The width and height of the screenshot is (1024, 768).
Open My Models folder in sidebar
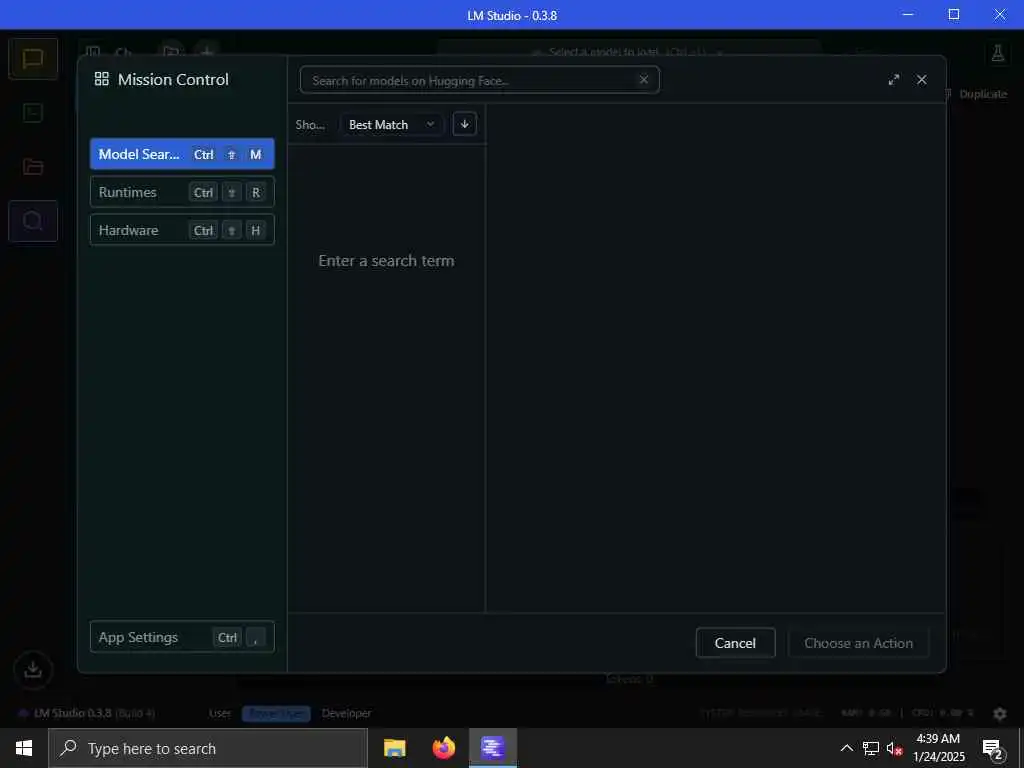[x=33, y=167]
